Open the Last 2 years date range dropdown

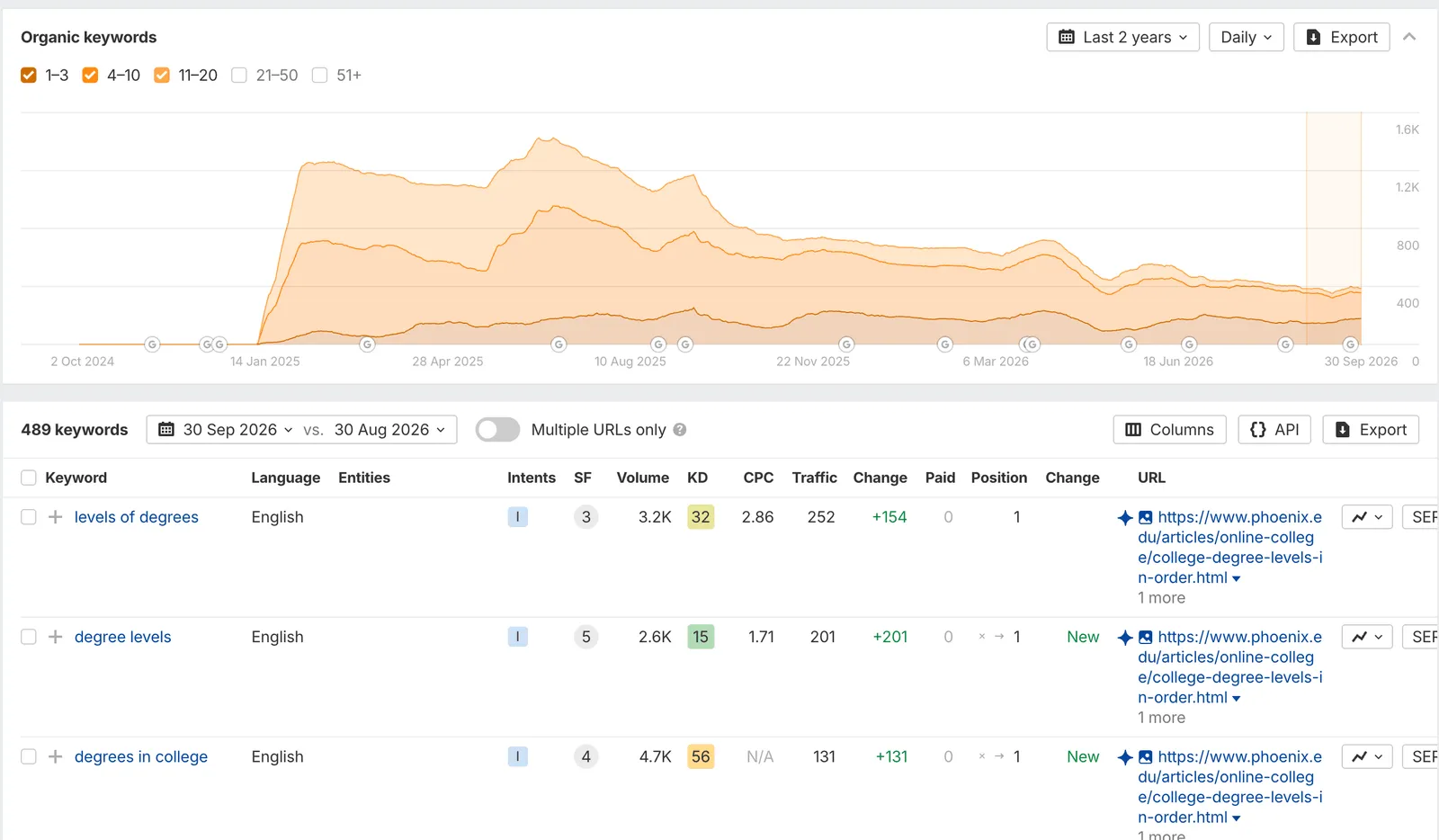1123,37
